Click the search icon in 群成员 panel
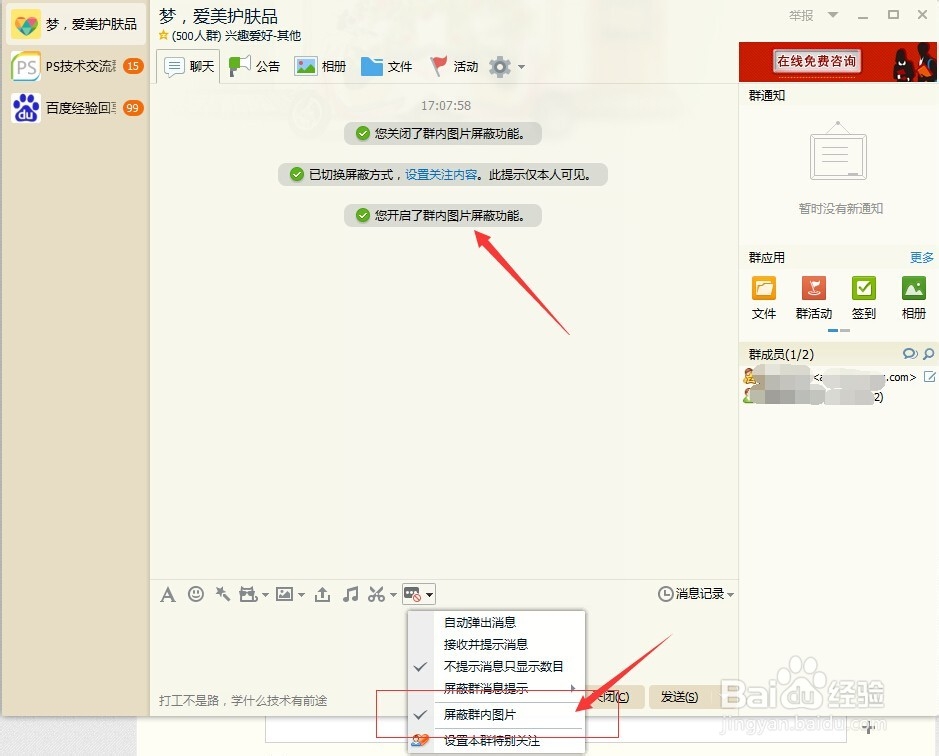Viewport: 939px width, 756px height. pyautogui.click(x=928, y=353)
